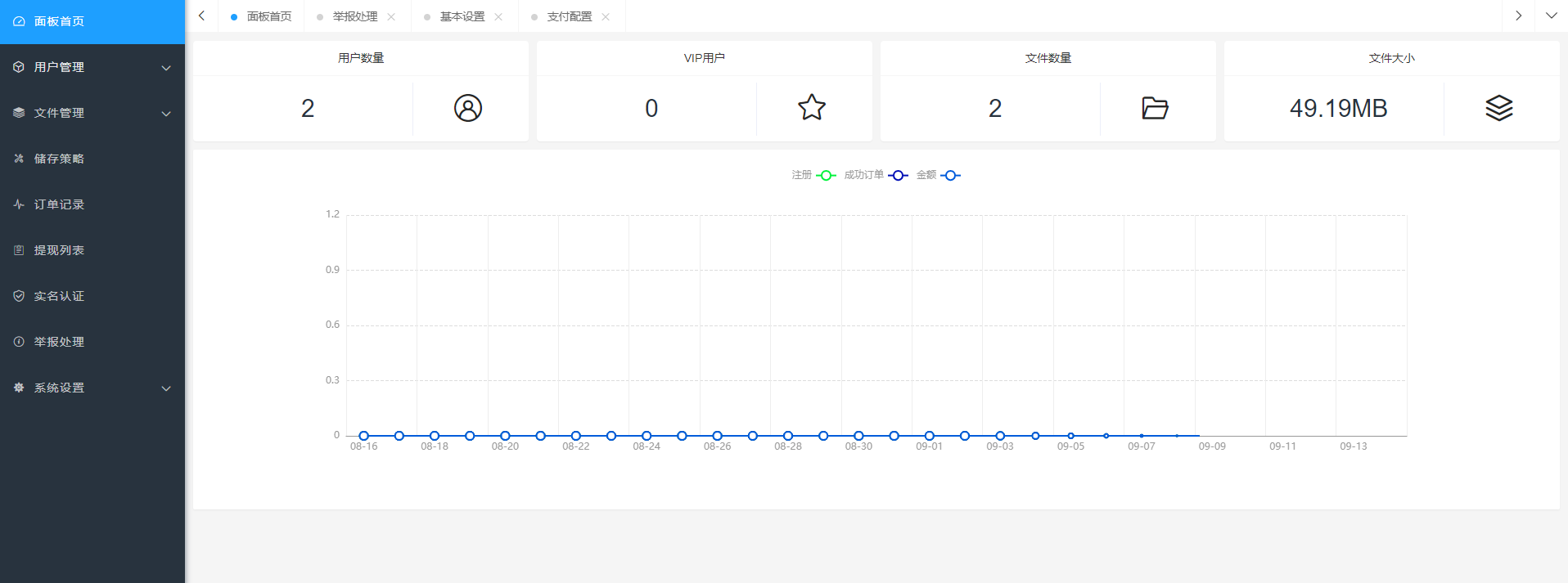Screen dimensions: 1568x583
Task: Click the open folder icon in 文件数量 card
Action: [x=1155, y=108]
